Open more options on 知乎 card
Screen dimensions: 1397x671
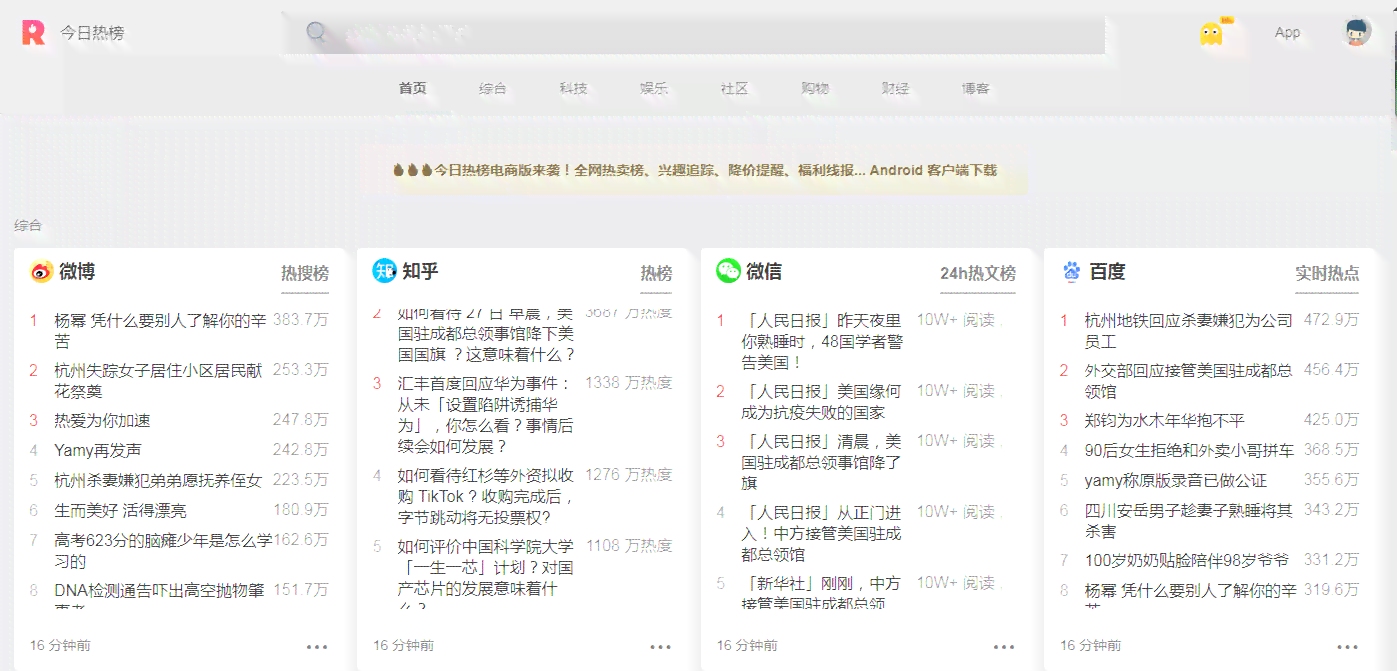tap(660, 646)
